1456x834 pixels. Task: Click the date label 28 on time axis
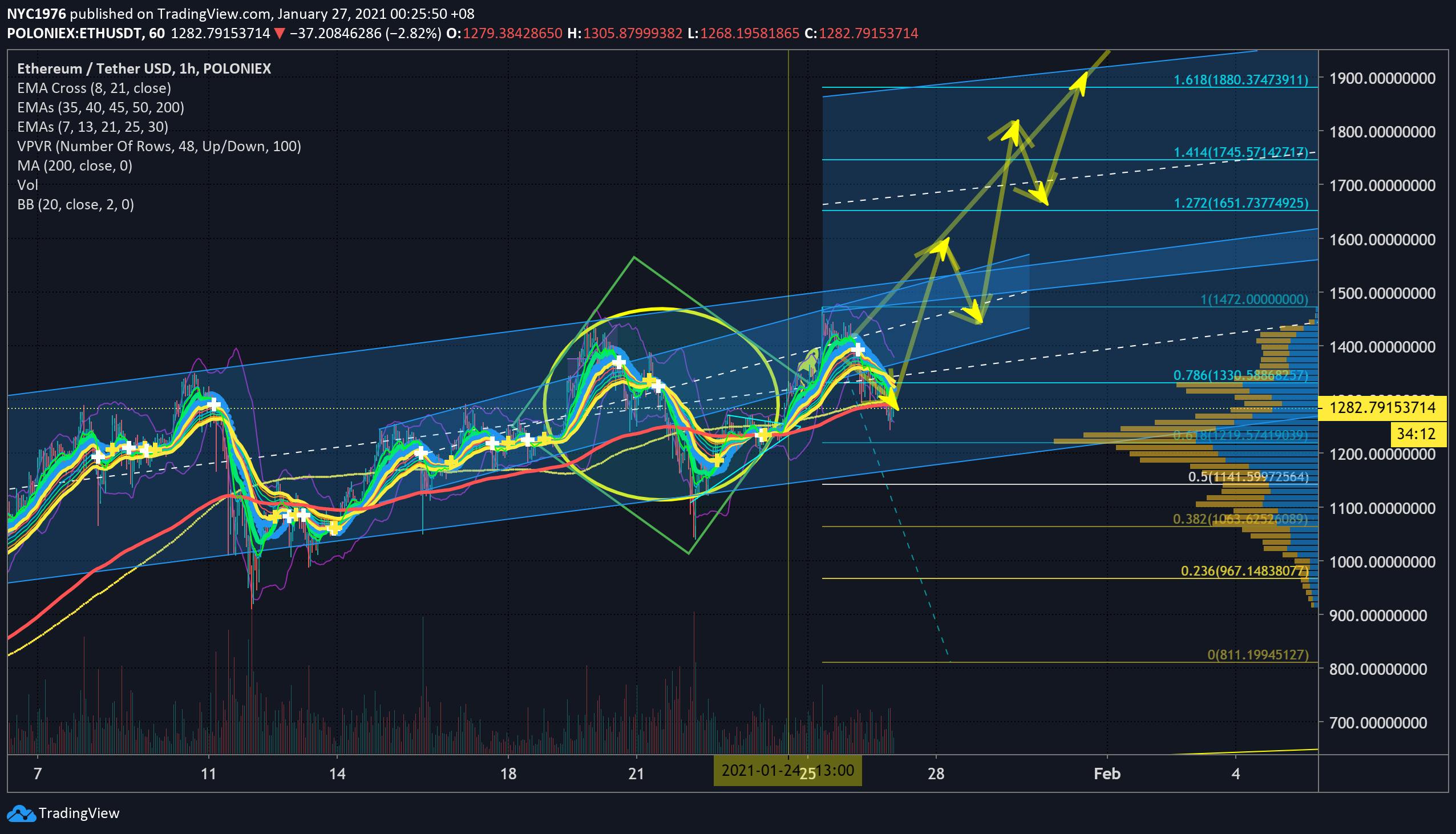pos(936,775)
